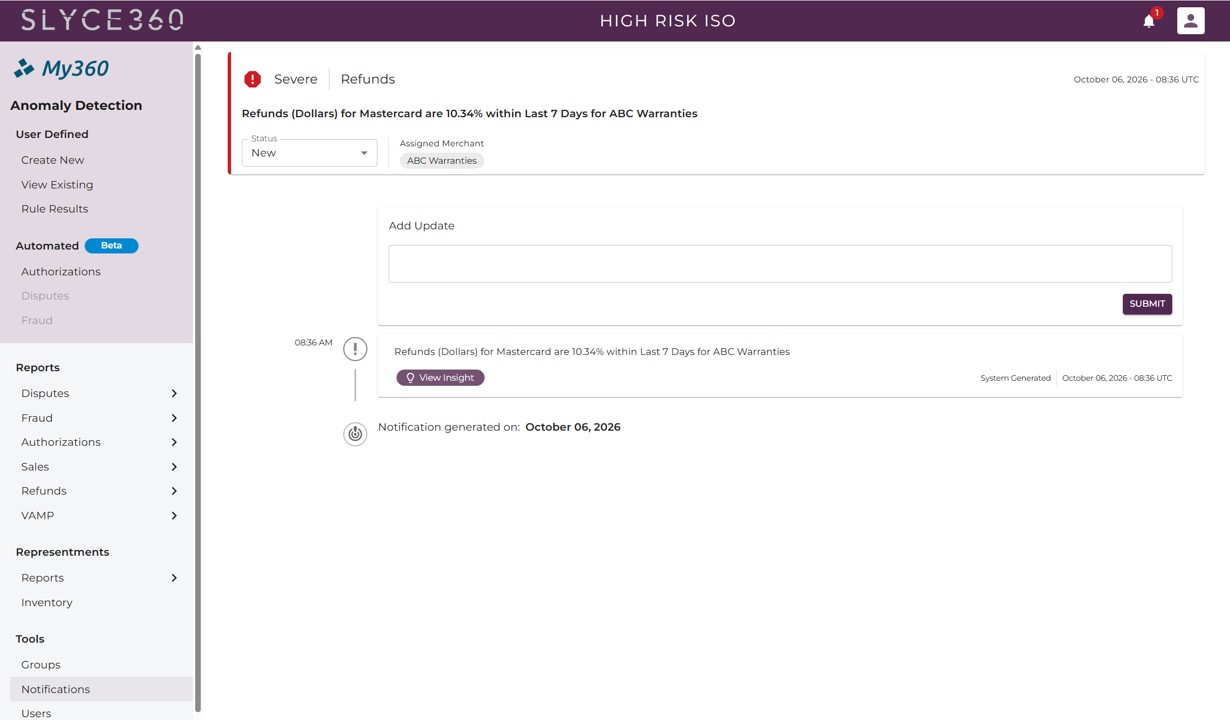Click the Refunds category label in alert header
The height and width of the screenshot is (720, 1230).
pos(367,79)
